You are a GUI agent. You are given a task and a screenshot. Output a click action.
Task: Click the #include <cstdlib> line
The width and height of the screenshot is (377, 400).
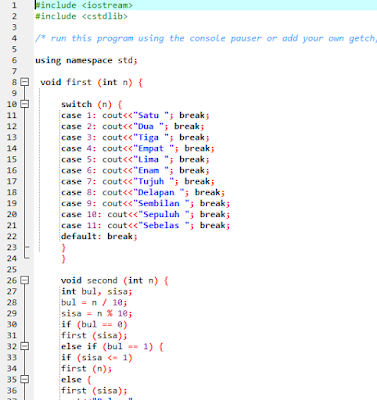81,16
